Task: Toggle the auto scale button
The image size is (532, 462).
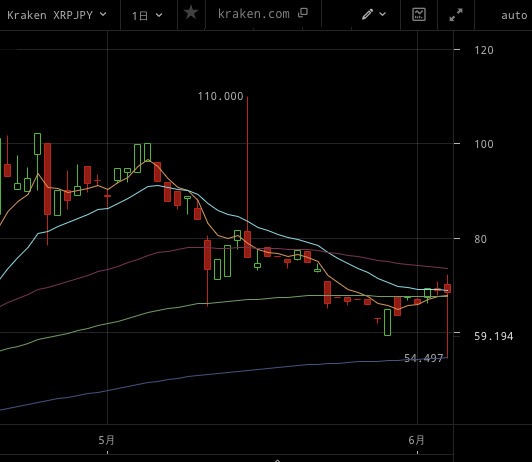Action: [514, 15]
